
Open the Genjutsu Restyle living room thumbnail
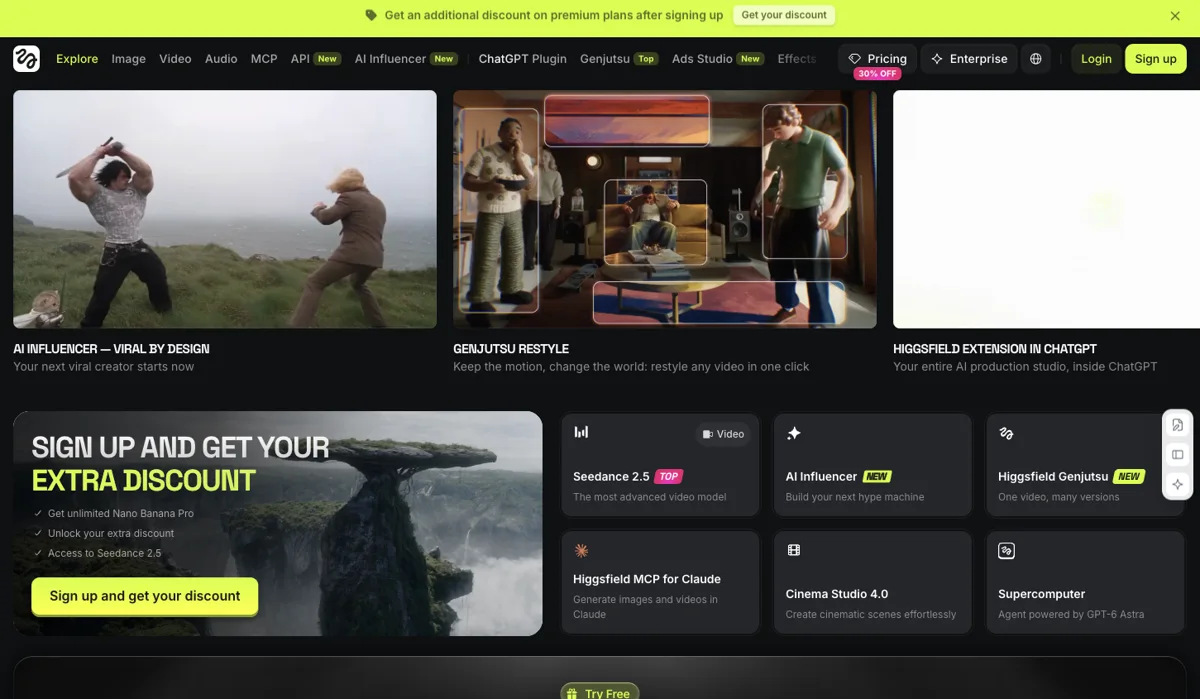pos(665,209)
